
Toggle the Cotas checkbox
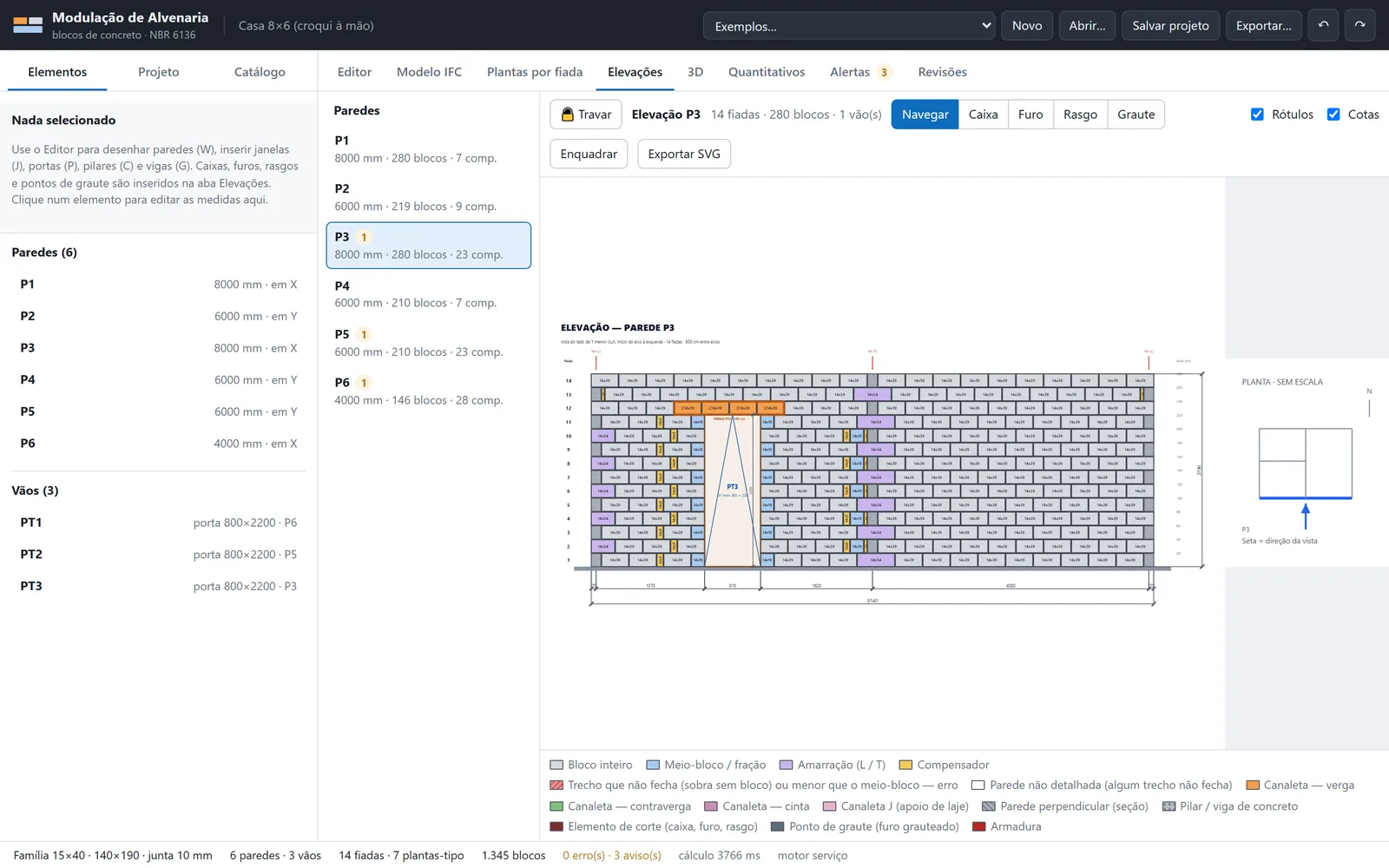pos(1333,115)
